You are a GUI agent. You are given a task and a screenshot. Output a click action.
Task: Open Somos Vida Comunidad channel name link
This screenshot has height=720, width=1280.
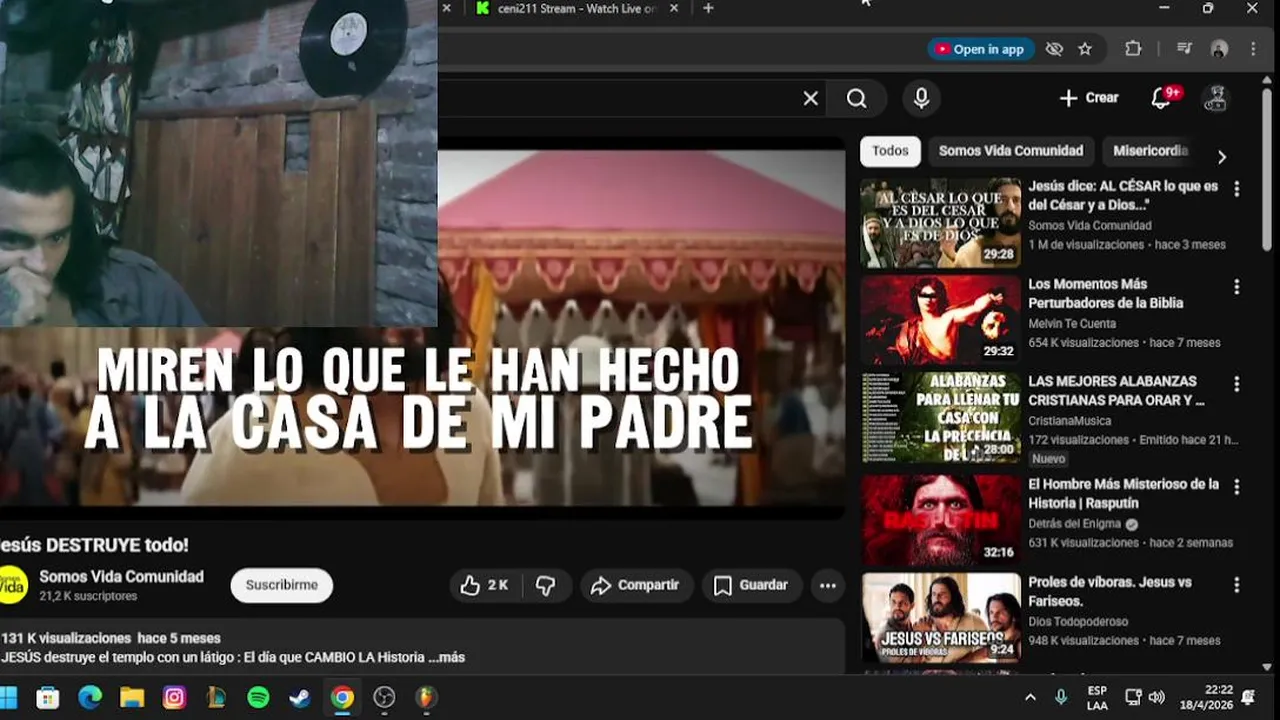(121, 577)
